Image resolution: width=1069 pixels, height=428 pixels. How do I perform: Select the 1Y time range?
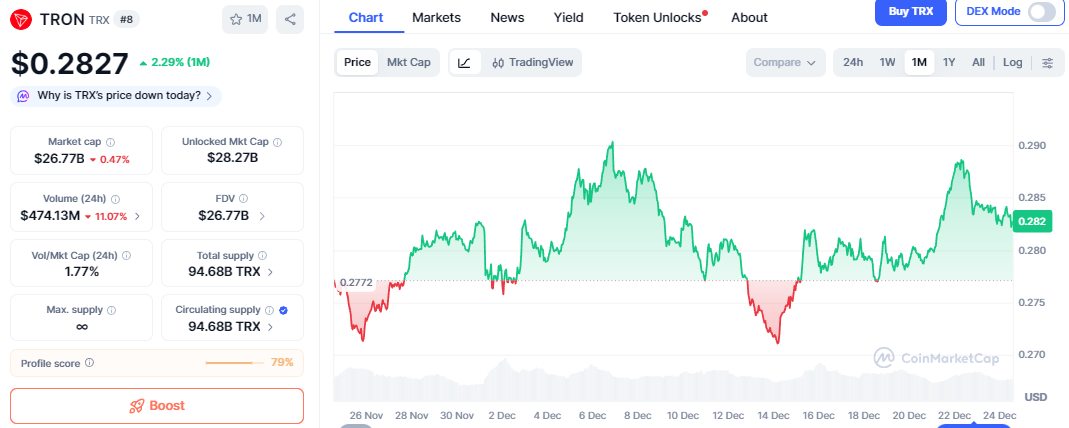tap(949, 63)
